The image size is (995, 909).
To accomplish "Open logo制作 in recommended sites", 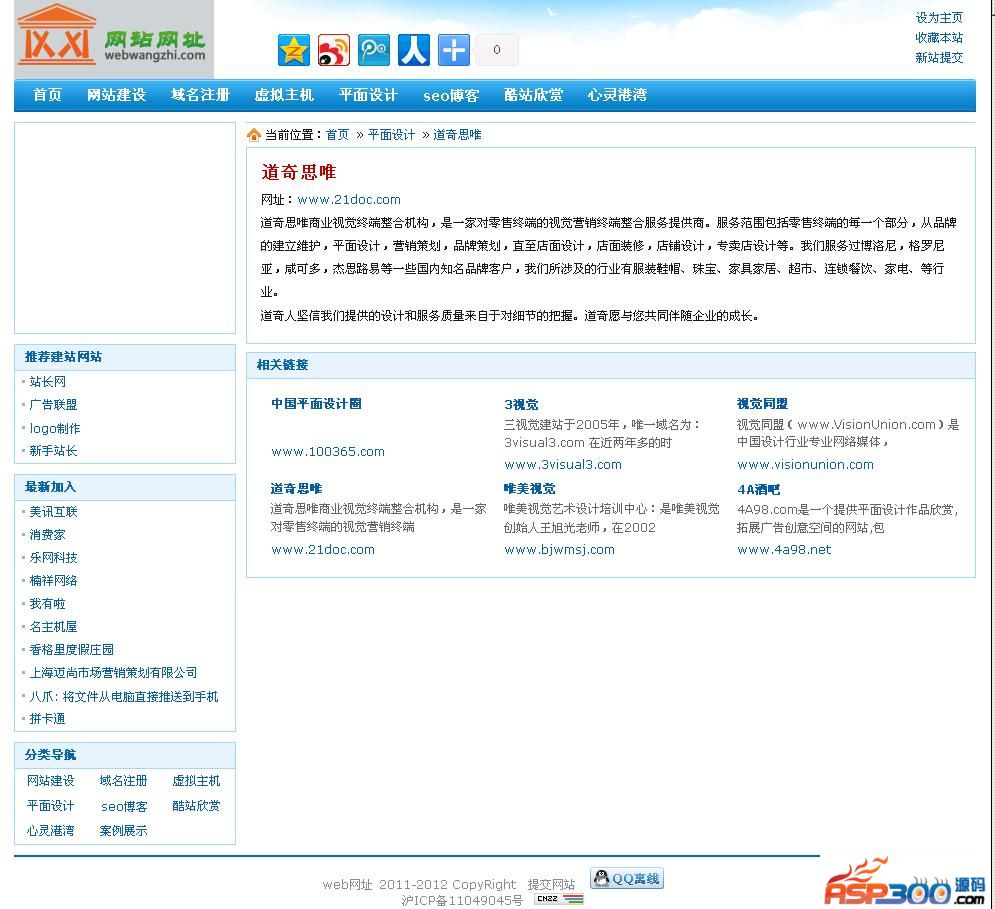I will 55,428.
